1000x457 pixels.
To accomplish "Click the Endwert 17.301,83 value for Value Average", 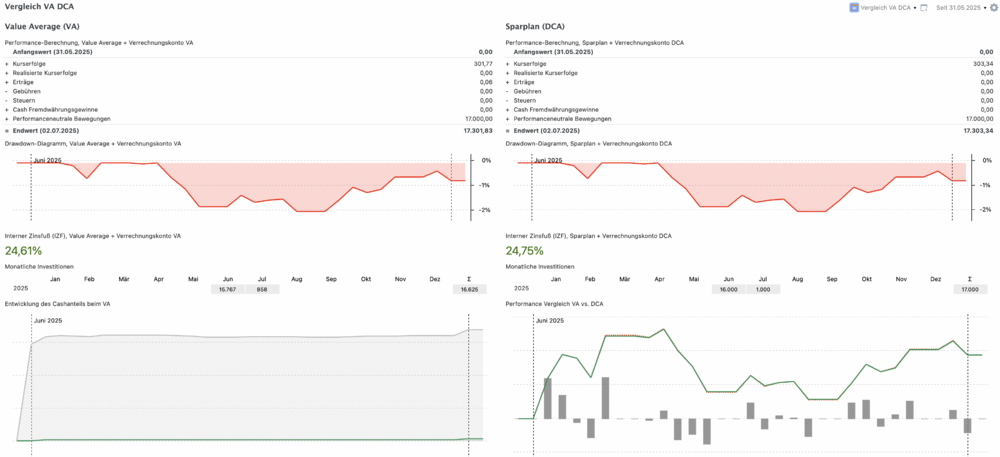I will [x=477, y=130].
